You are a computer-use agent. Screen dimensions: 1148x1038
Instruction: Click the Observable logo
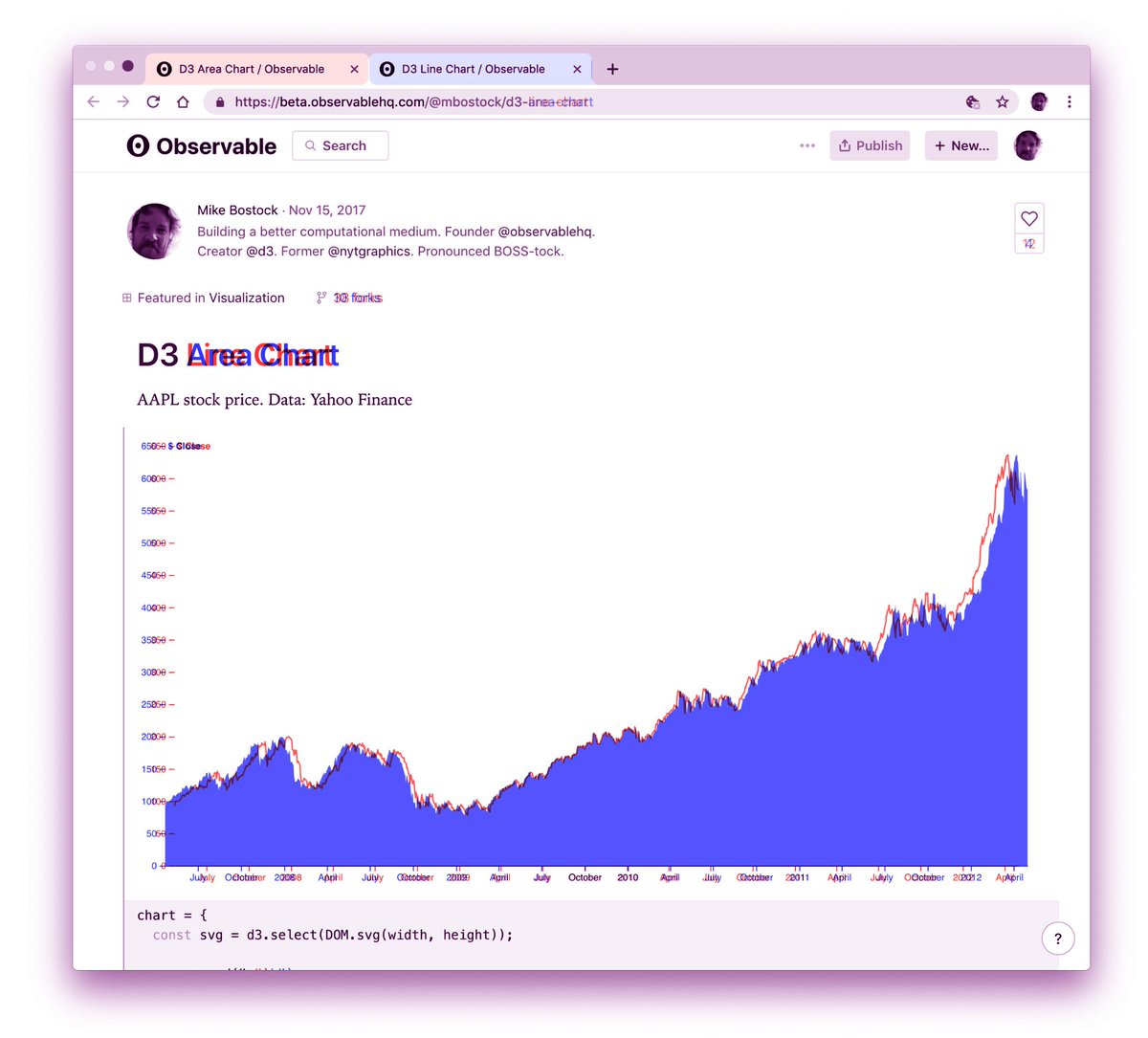pyautogui.click(x=202, y=146)
